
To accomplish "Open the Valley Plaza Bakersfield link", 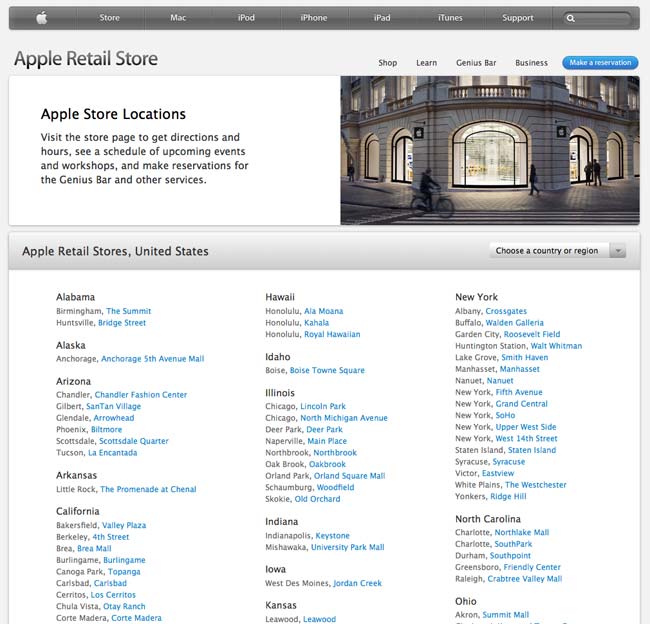I will pyautogui.click(x=124, y=525).
